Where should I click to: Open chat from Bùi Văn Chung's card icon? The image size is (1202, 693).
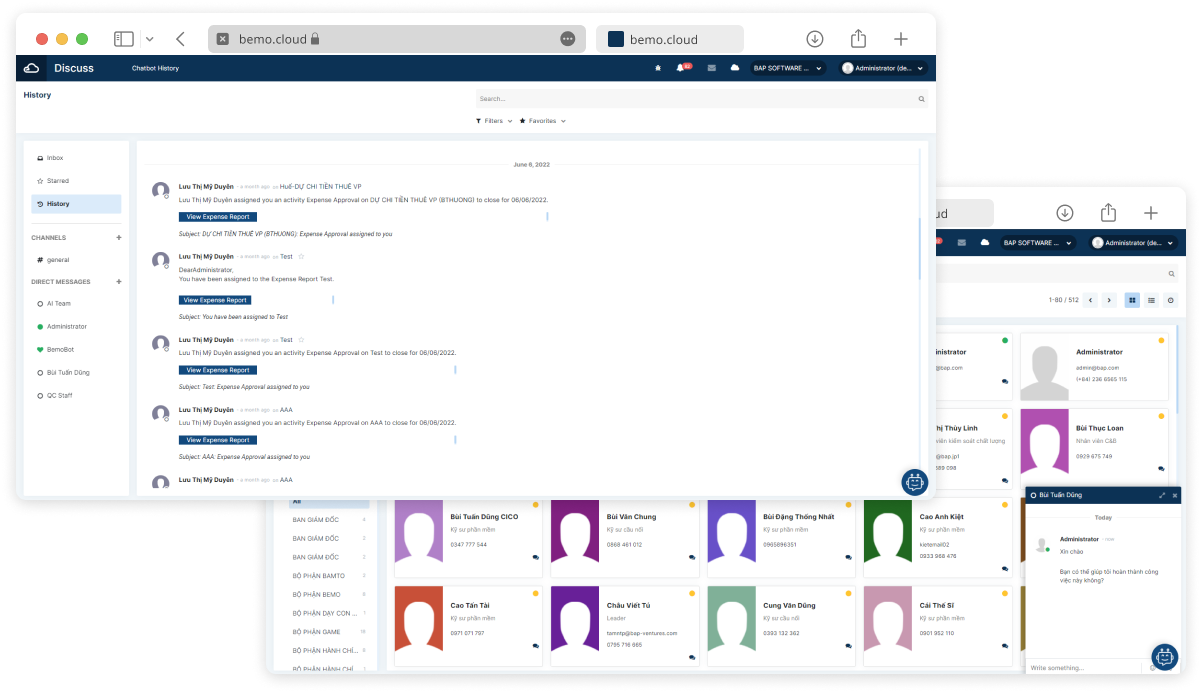692,558
